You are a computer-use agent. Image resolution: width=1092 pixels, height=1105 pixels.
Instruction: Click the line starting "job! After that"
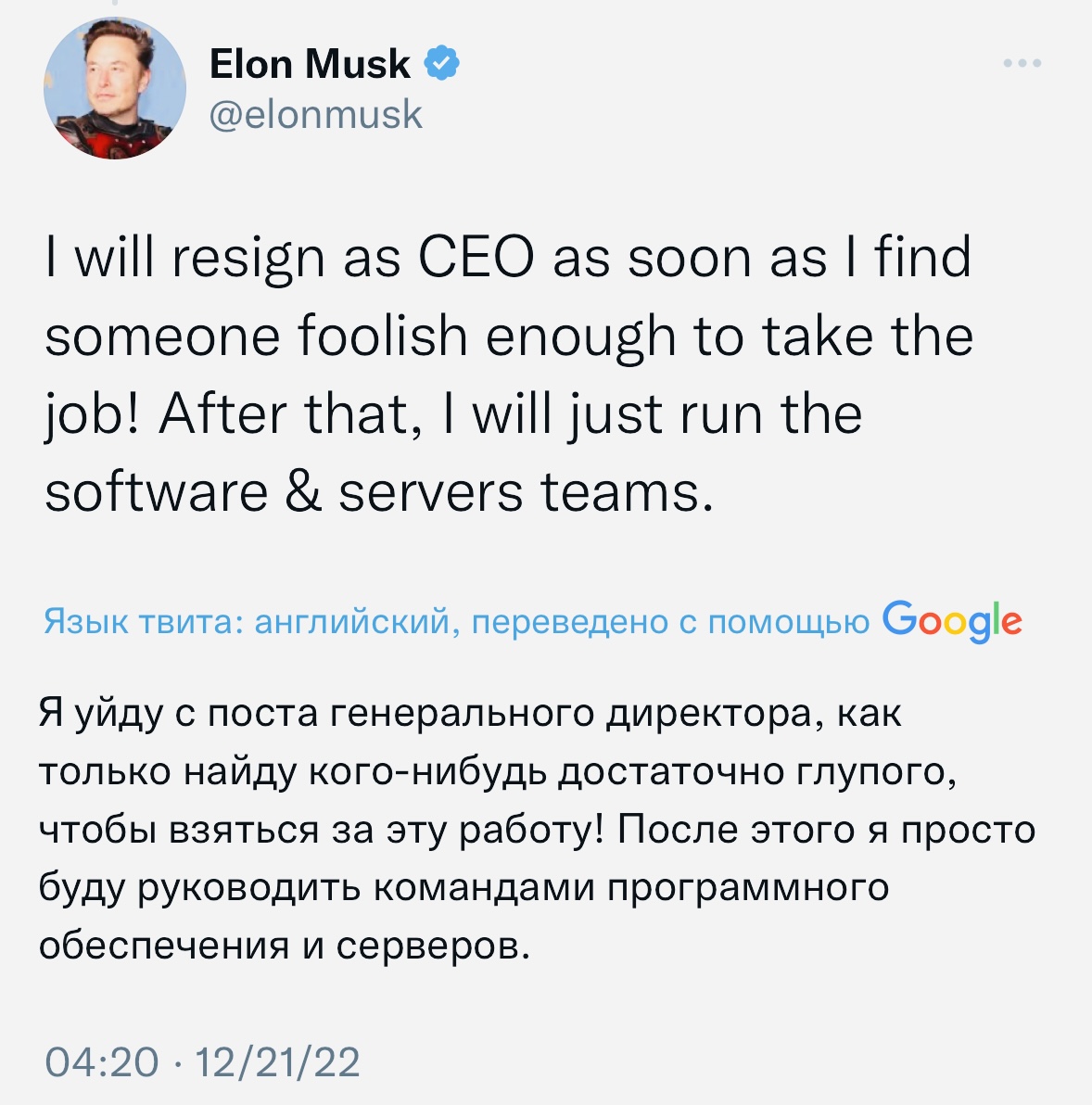click(453, 414)
